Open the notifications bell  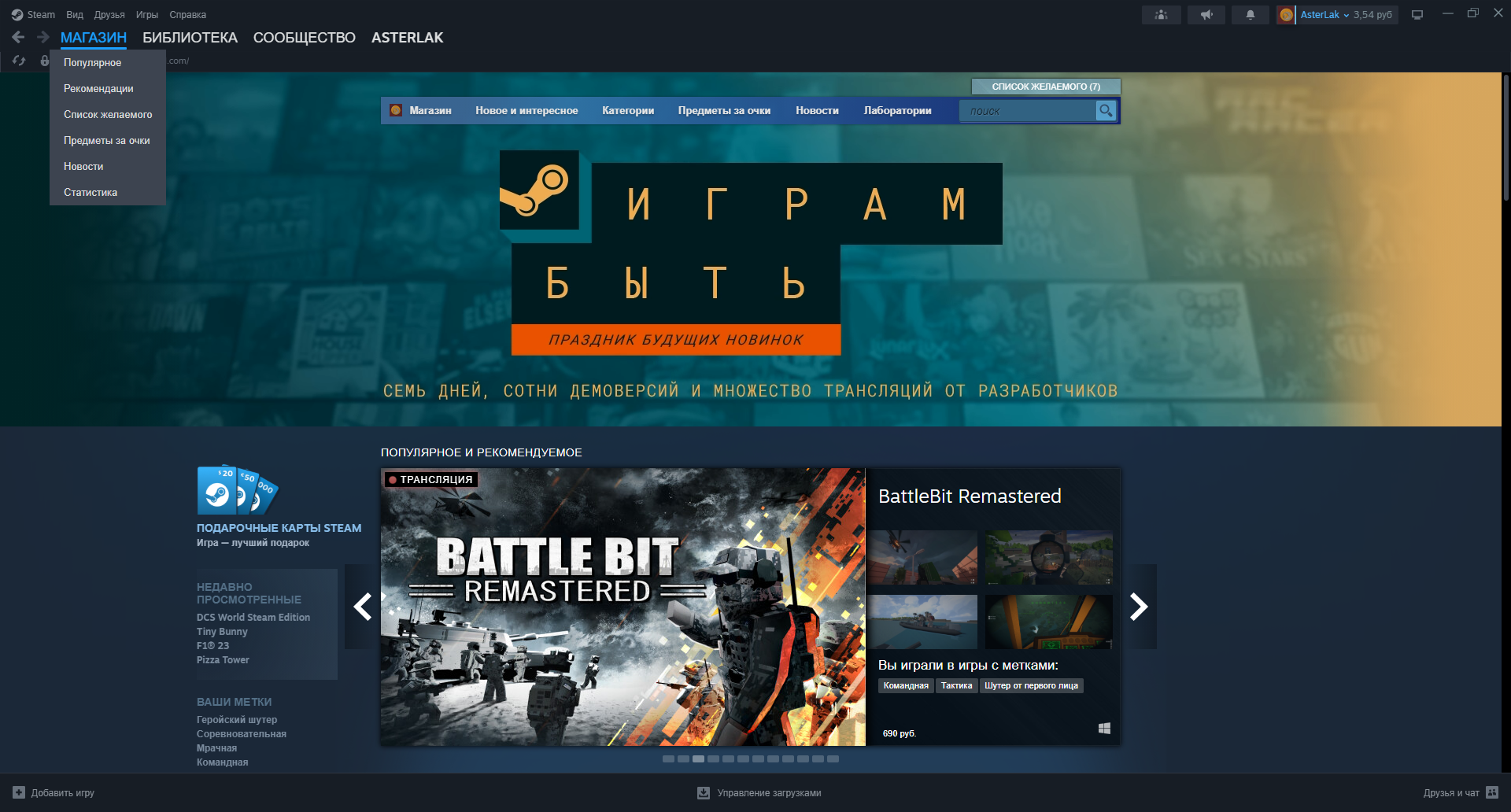(1250, 15)
